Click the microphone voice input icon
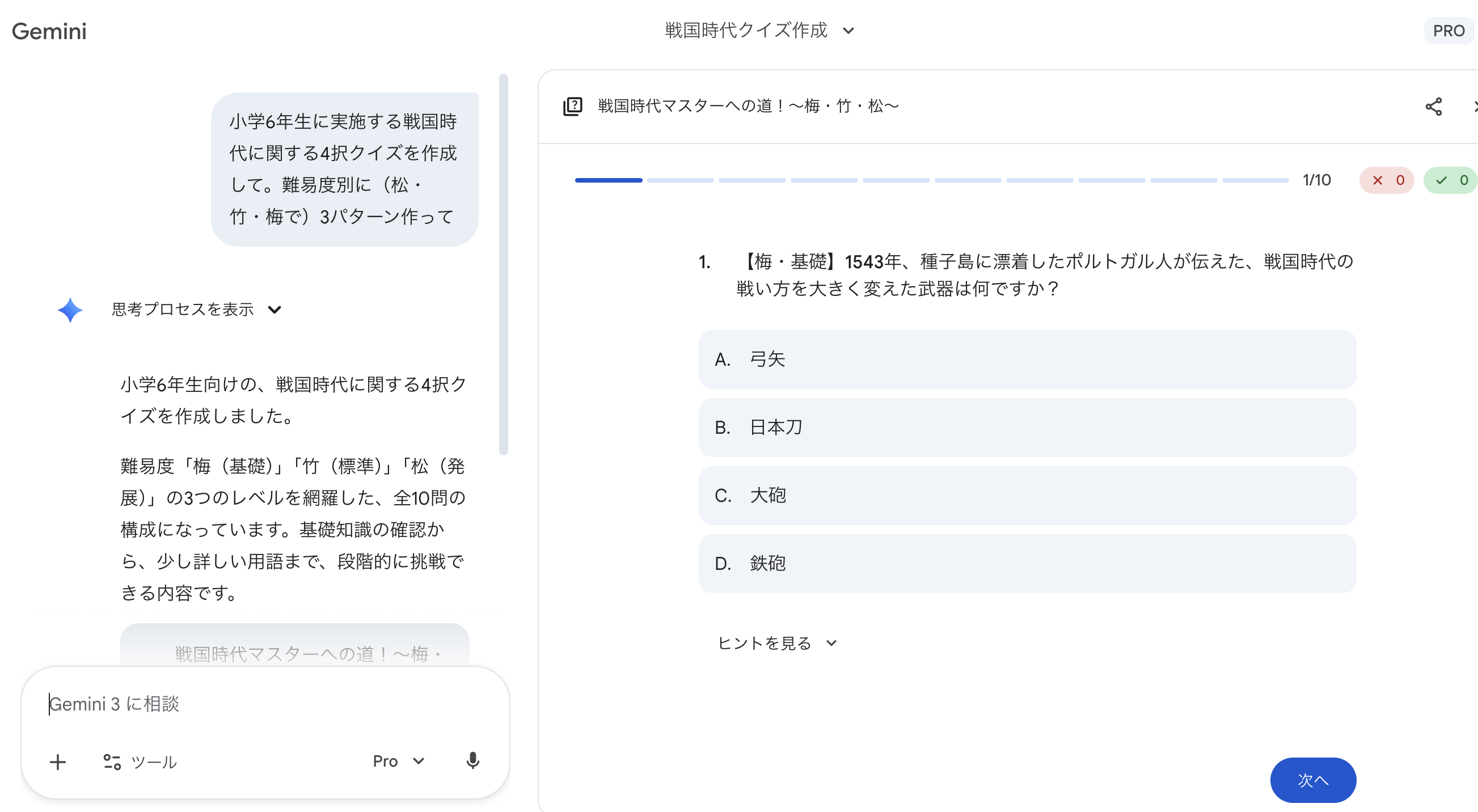1478x812 pixels. 472,761
